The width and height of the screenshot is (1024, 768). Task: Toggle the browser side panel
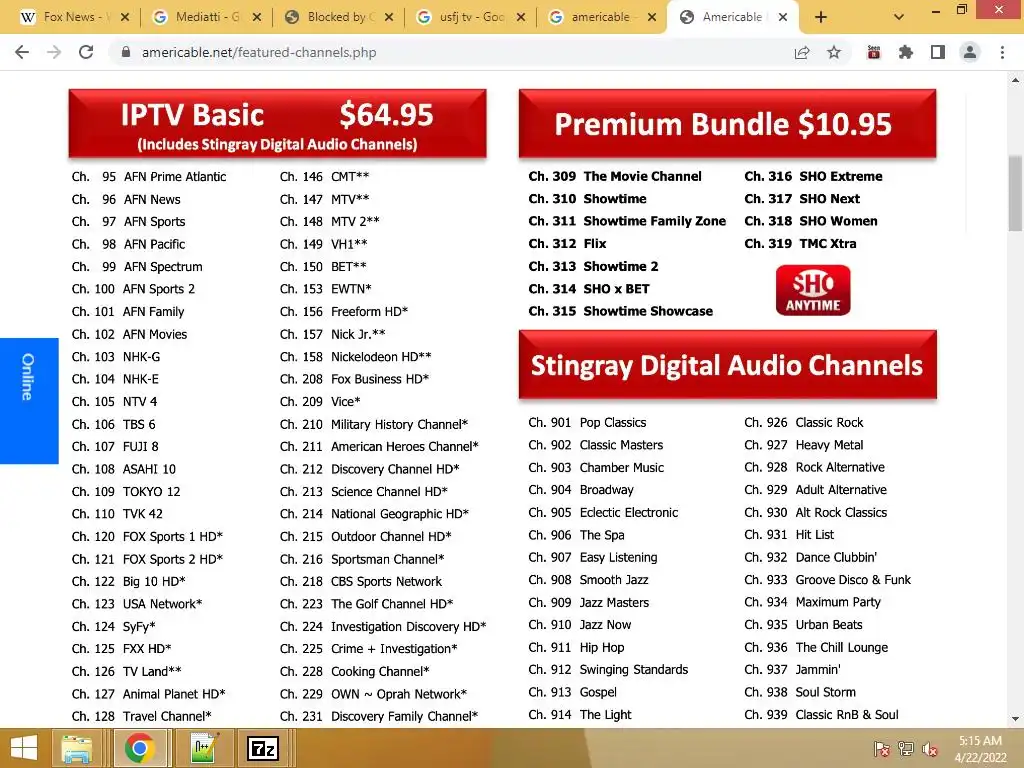point(938,52)
